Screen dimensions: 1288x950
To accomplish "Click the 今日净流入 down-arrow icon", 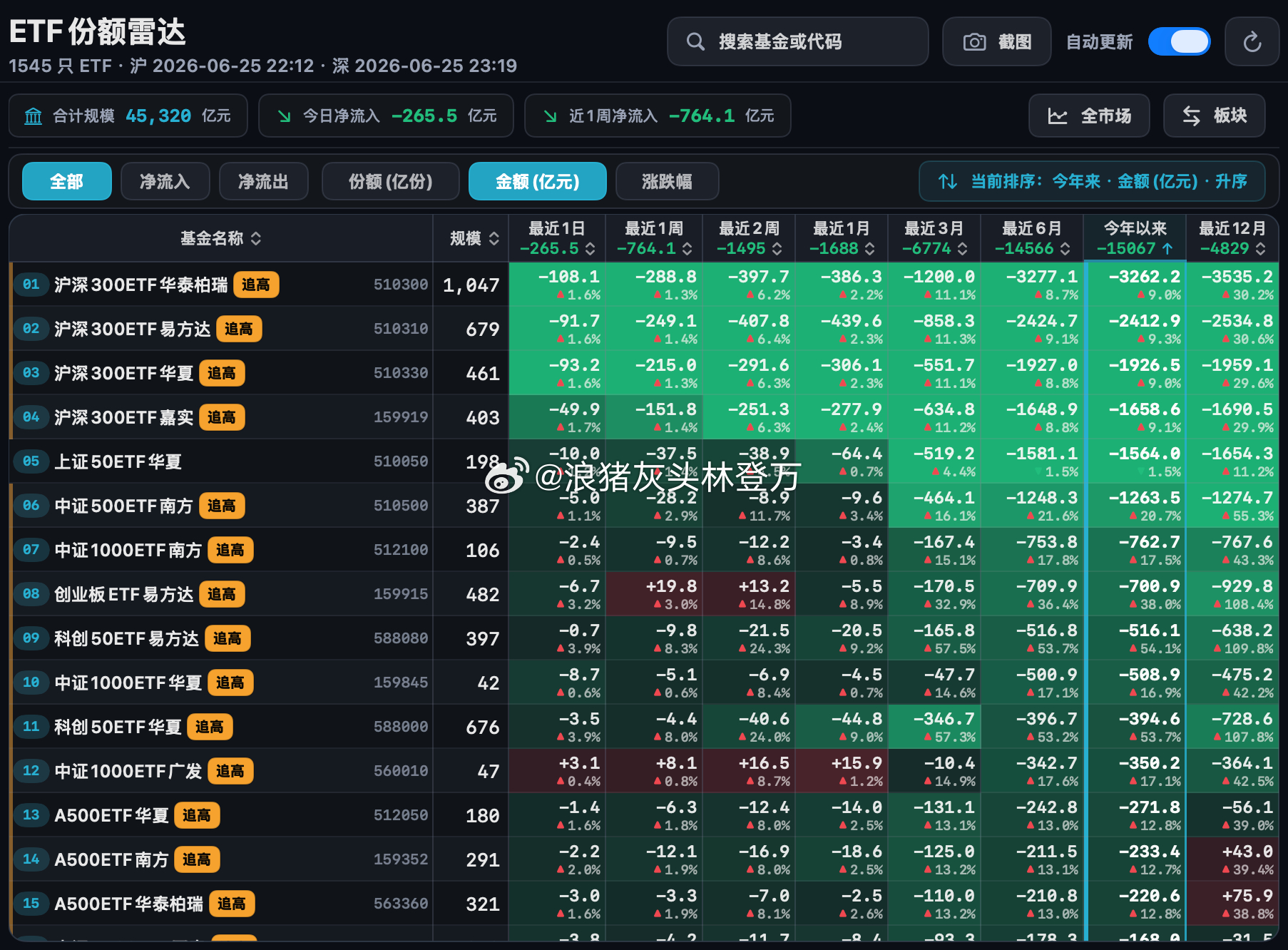I will click(x=284, y=116).
